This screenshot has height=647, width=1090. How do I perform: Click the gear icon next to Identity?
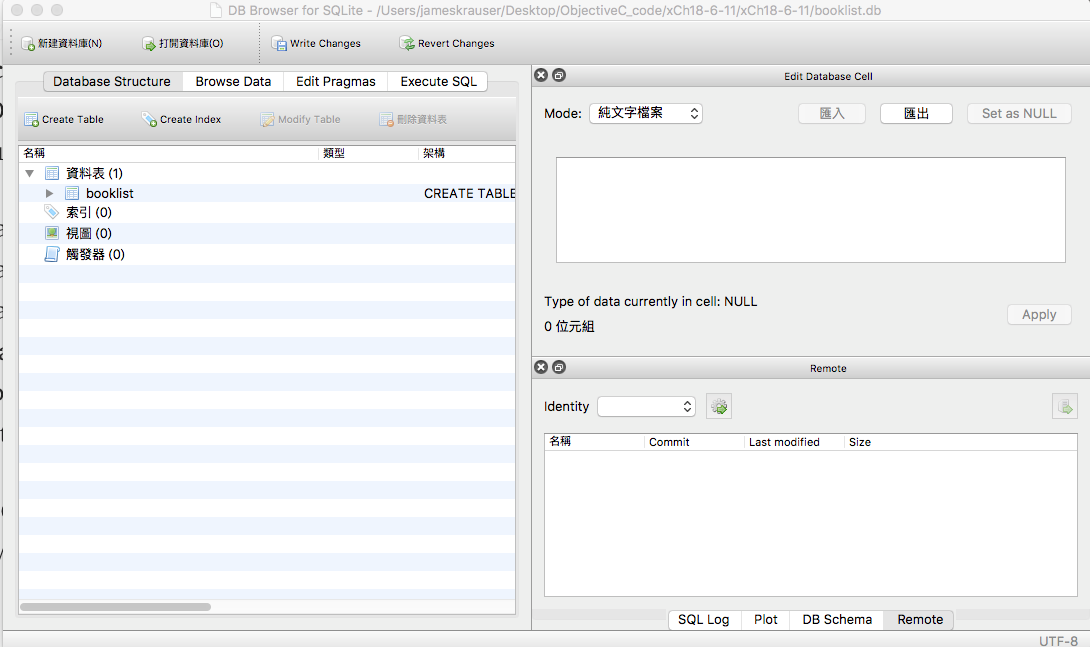[x=718, y=406]
